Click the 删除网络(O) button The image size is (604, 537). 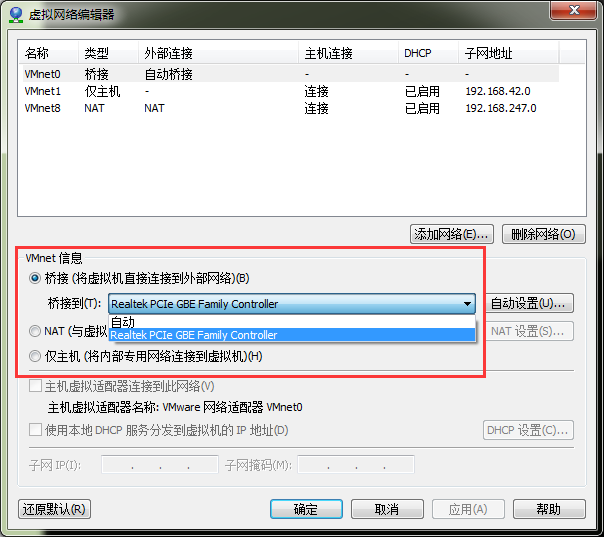544,234
